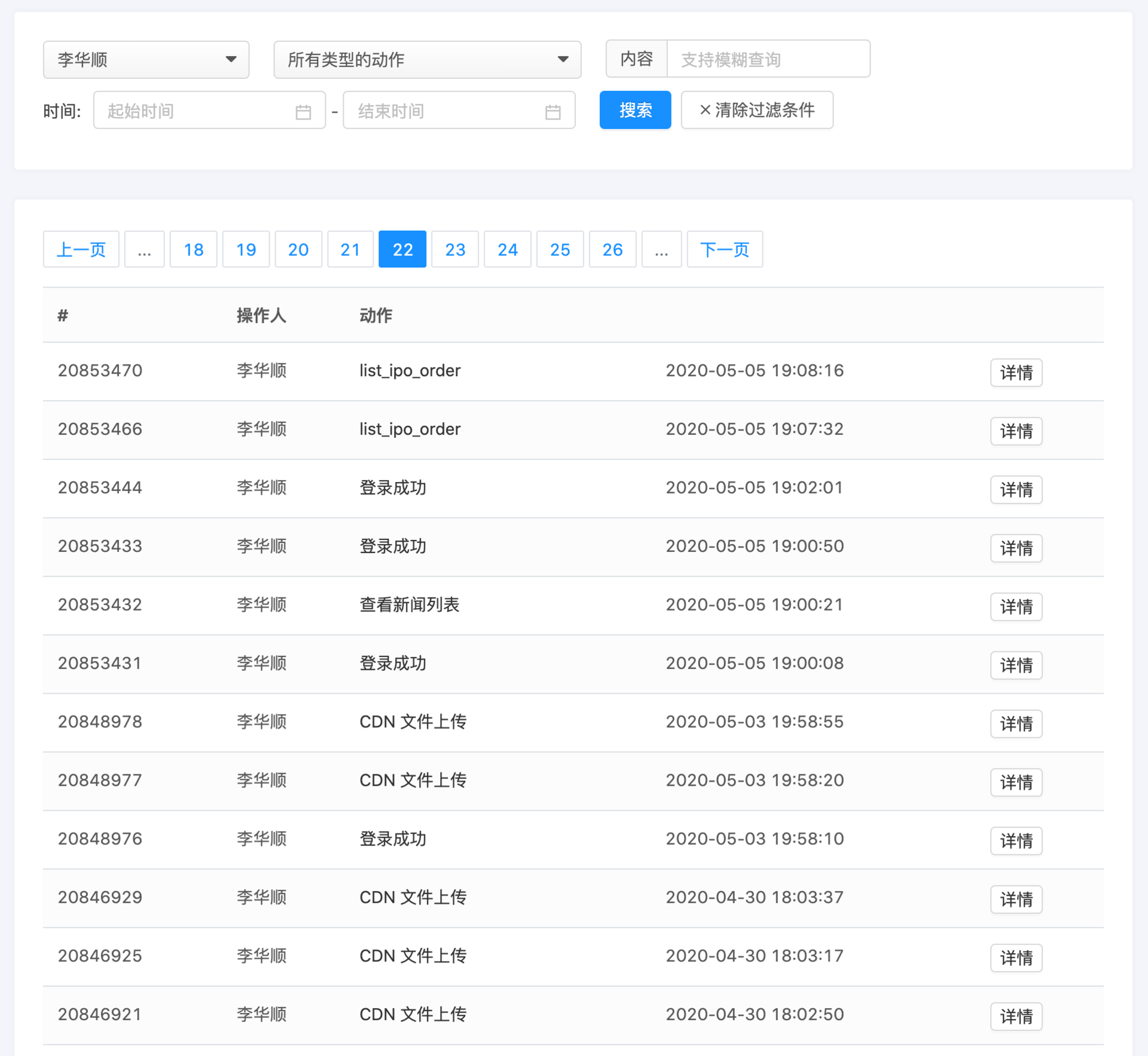The width and height of the screenshot is (1148, 1056).
Task: Click timestamp 2020-04-30 18:02:50
Action: [755, 1015]
